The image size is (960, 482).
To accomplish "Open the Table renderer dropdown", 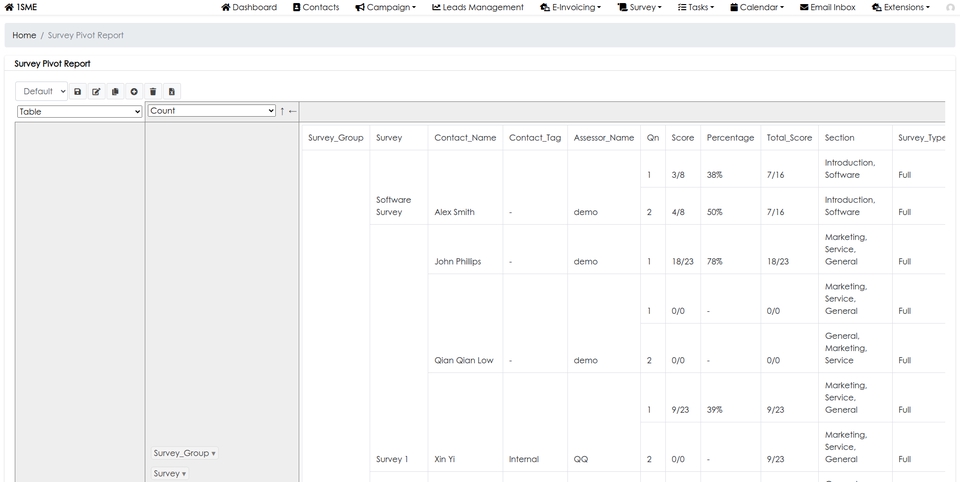I will [x=80, y=111].
